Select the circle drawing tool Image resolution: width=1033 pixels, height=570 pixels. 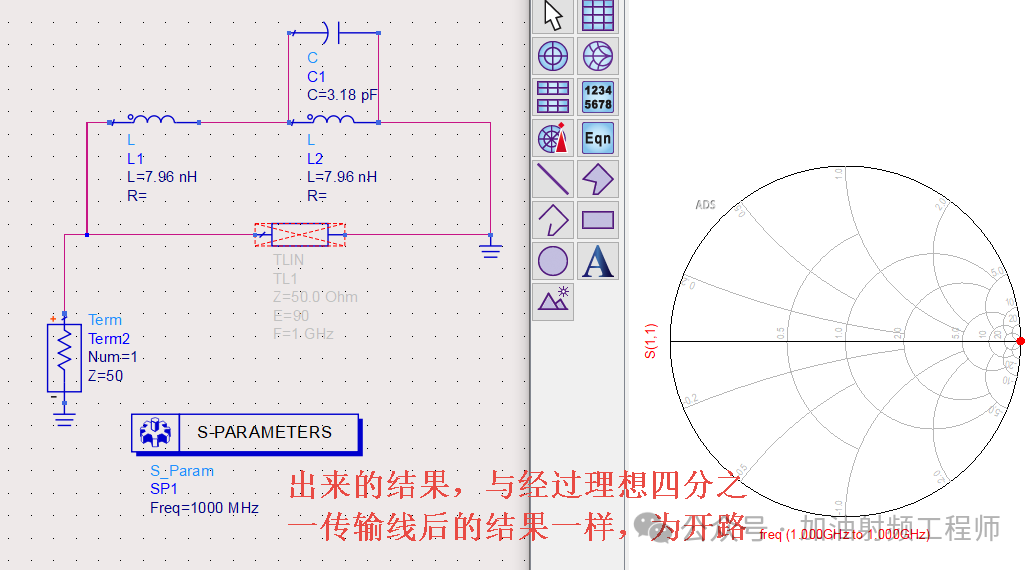pos(553,261)
